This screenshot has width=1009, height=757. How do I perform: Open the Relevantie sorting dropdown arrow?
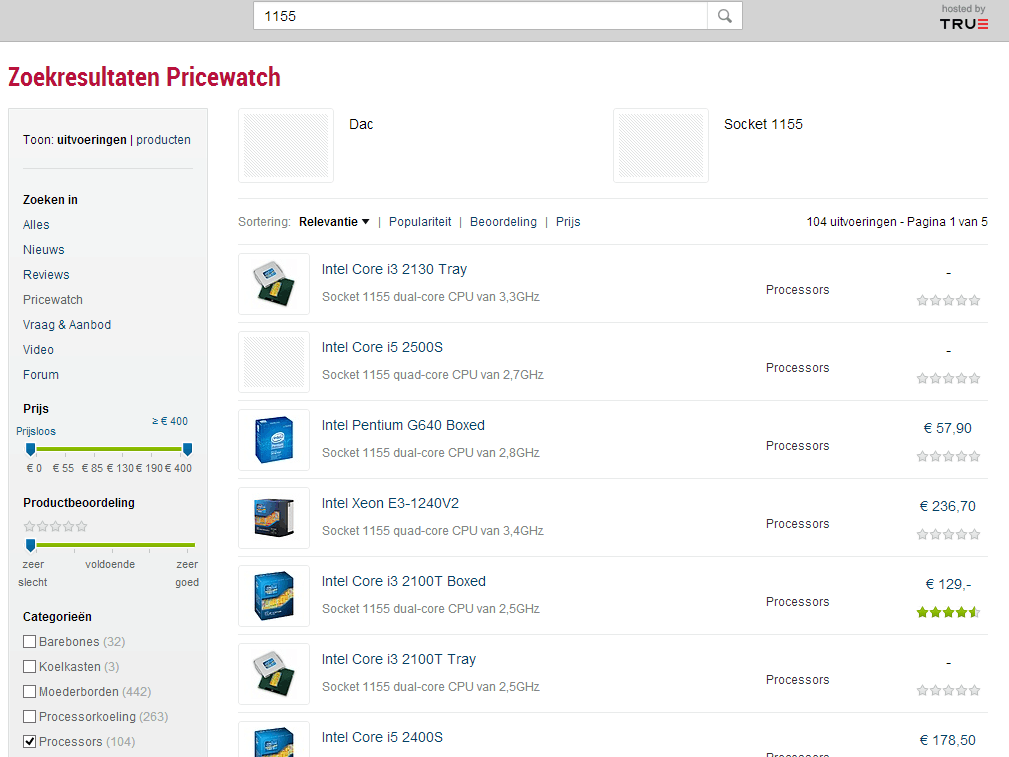click(x=366, y=221)
